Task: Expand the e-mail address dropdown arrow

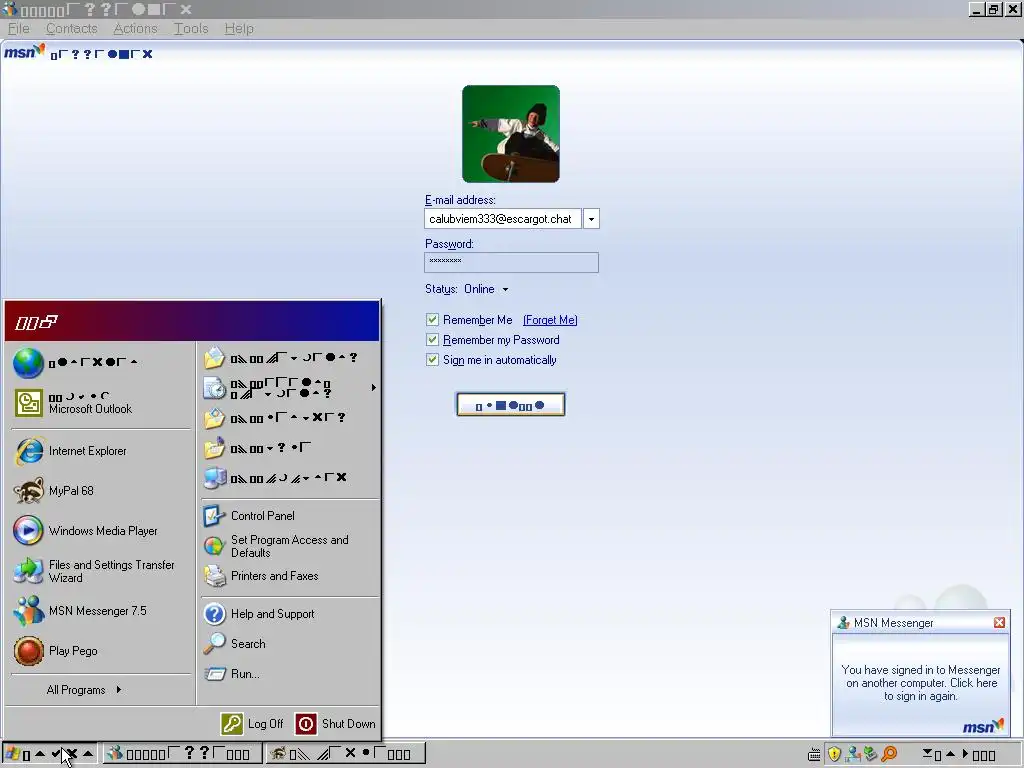Action: (x=591, y=219)
